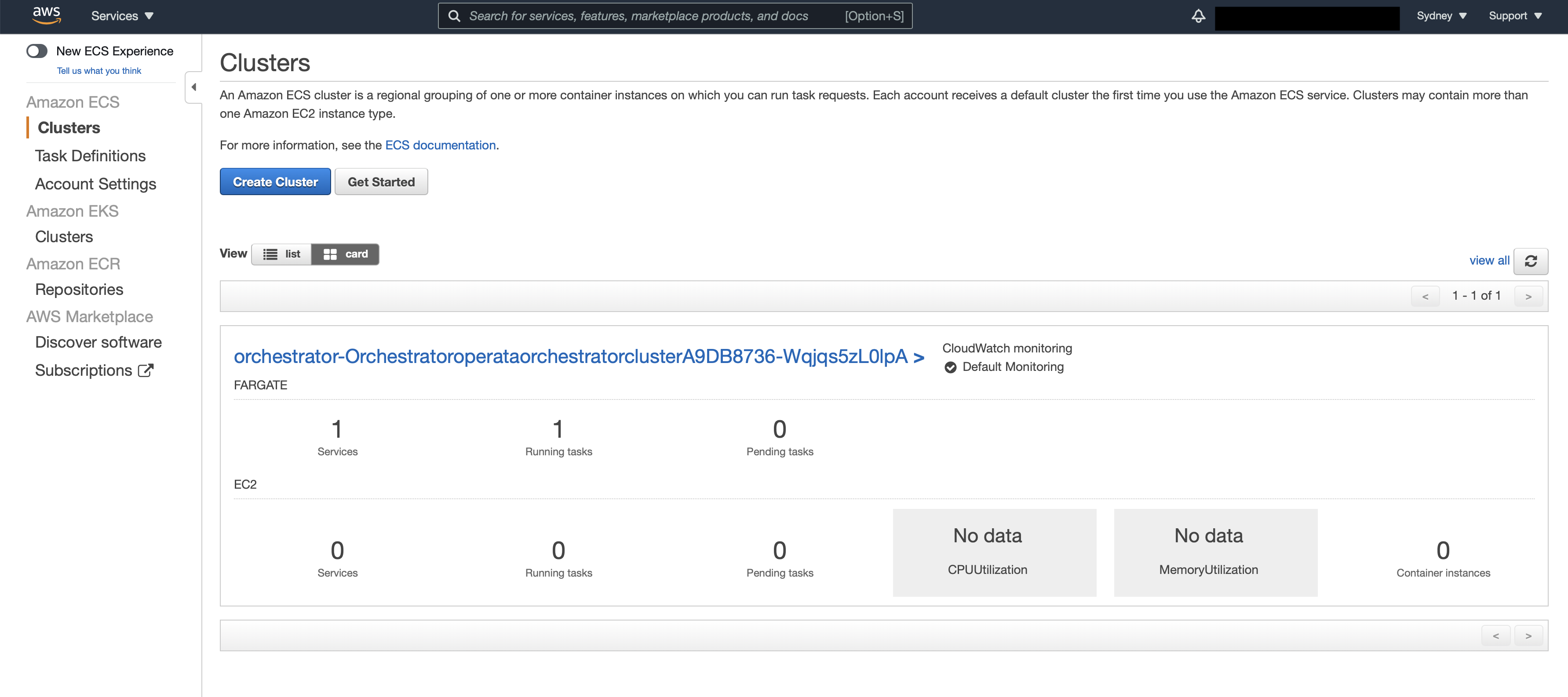
Task: Open the notifications bell icon
Action: (1198, 16)
